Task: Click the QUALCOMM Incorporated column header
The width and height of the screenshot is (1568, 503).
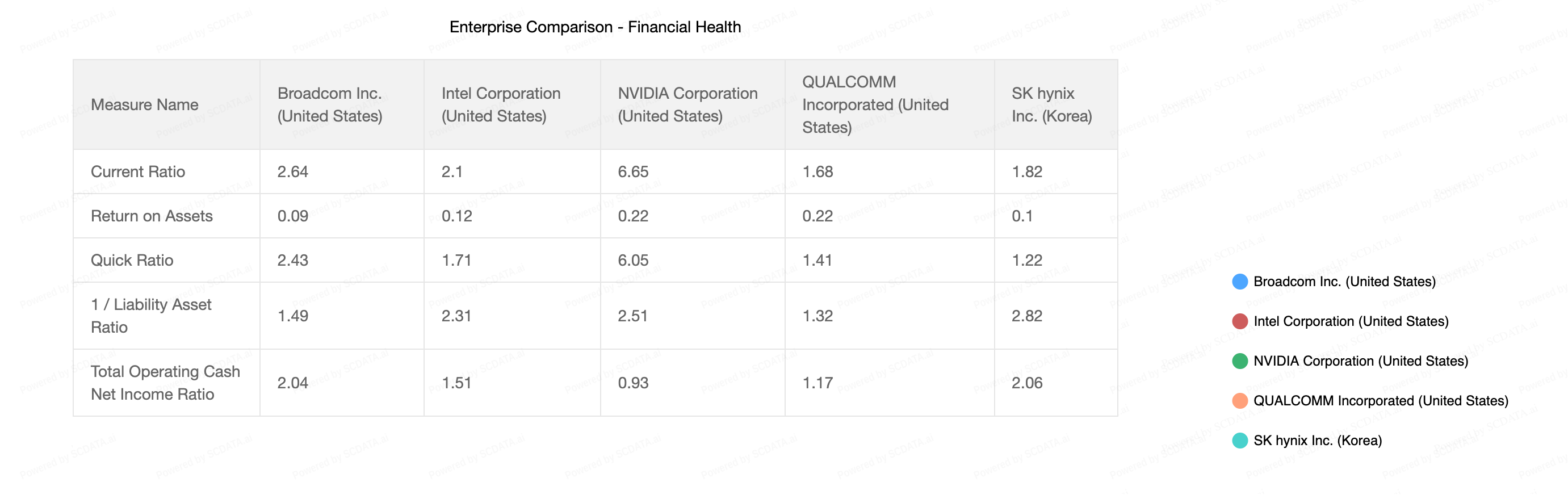Action: coord(875,104)
